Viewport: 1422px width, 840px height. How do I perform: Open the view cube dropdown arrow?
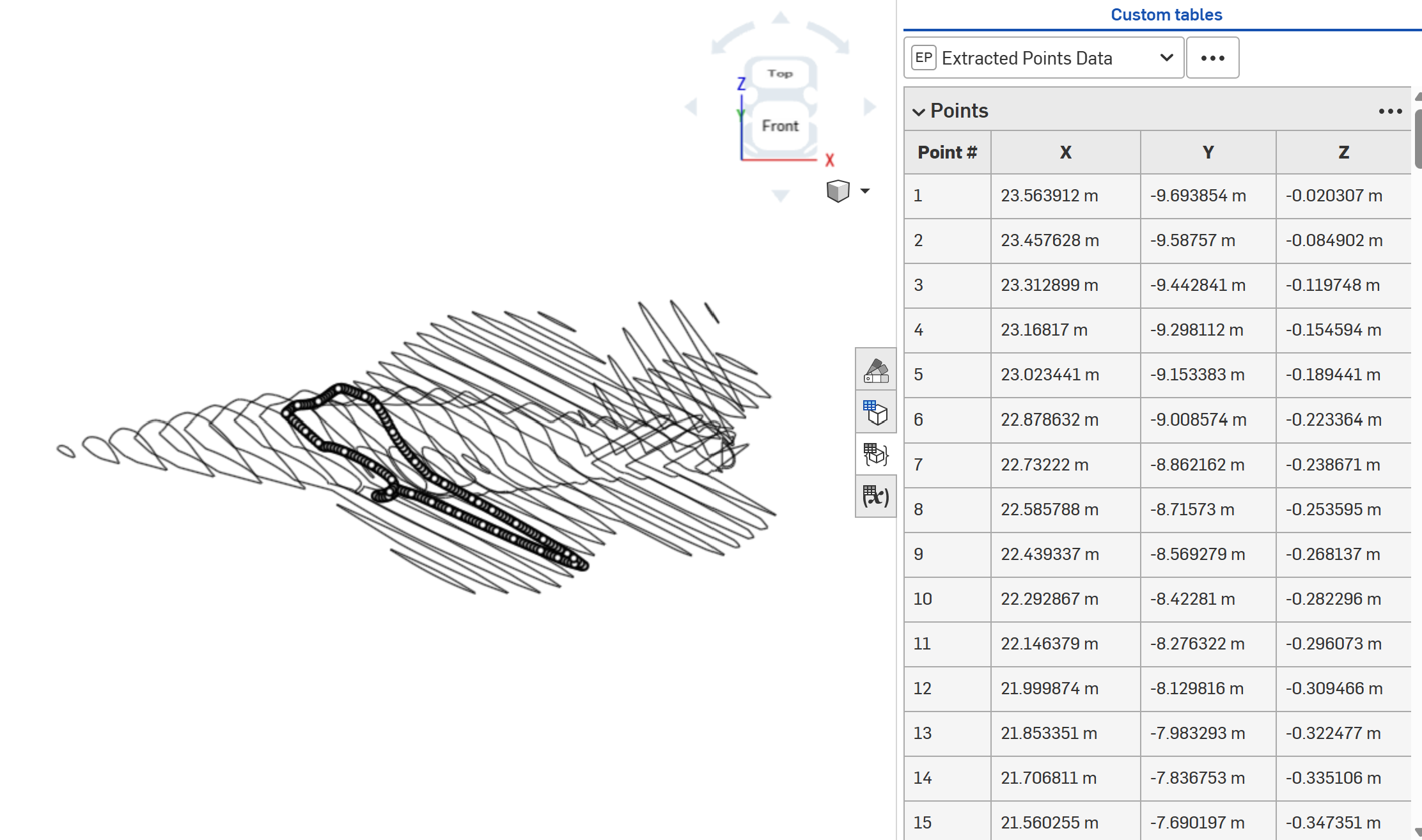click(865, 191)
